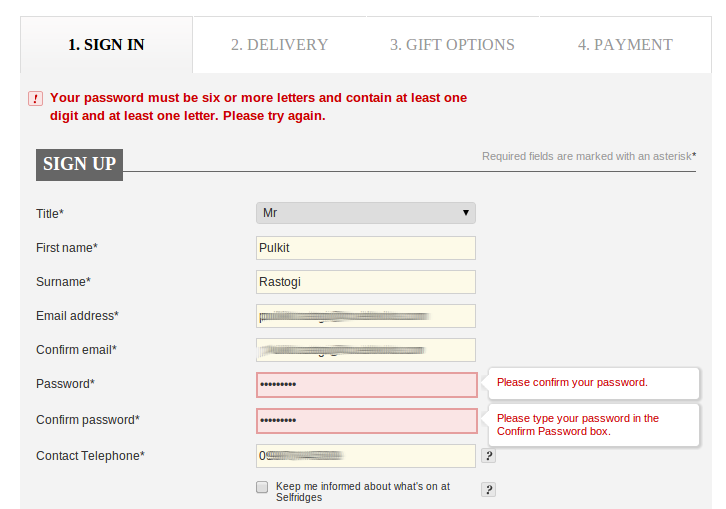
Task: Go to the 2. Delivery tab
Action: (x=279, y=45)
